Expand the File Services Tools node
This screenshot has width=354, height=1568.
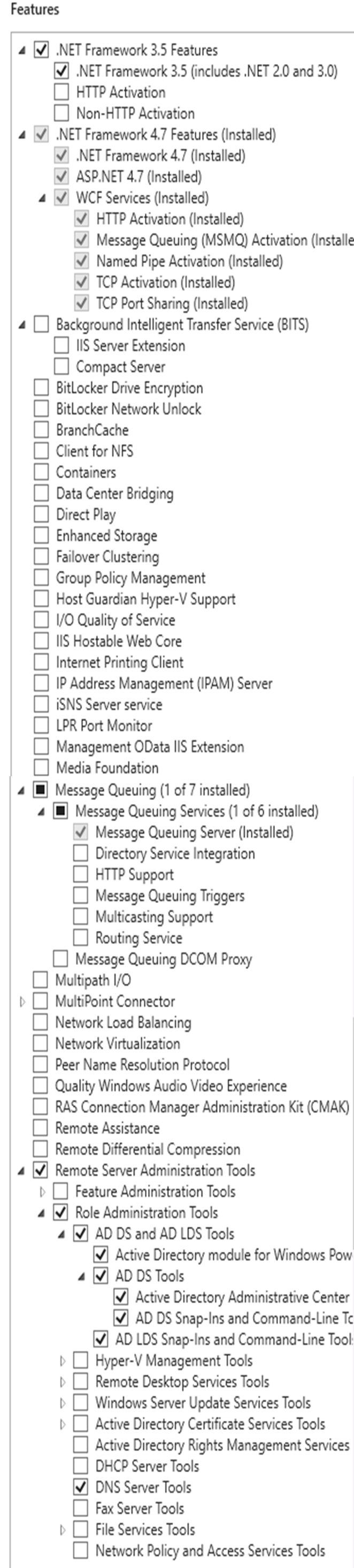click(63, 1529)
